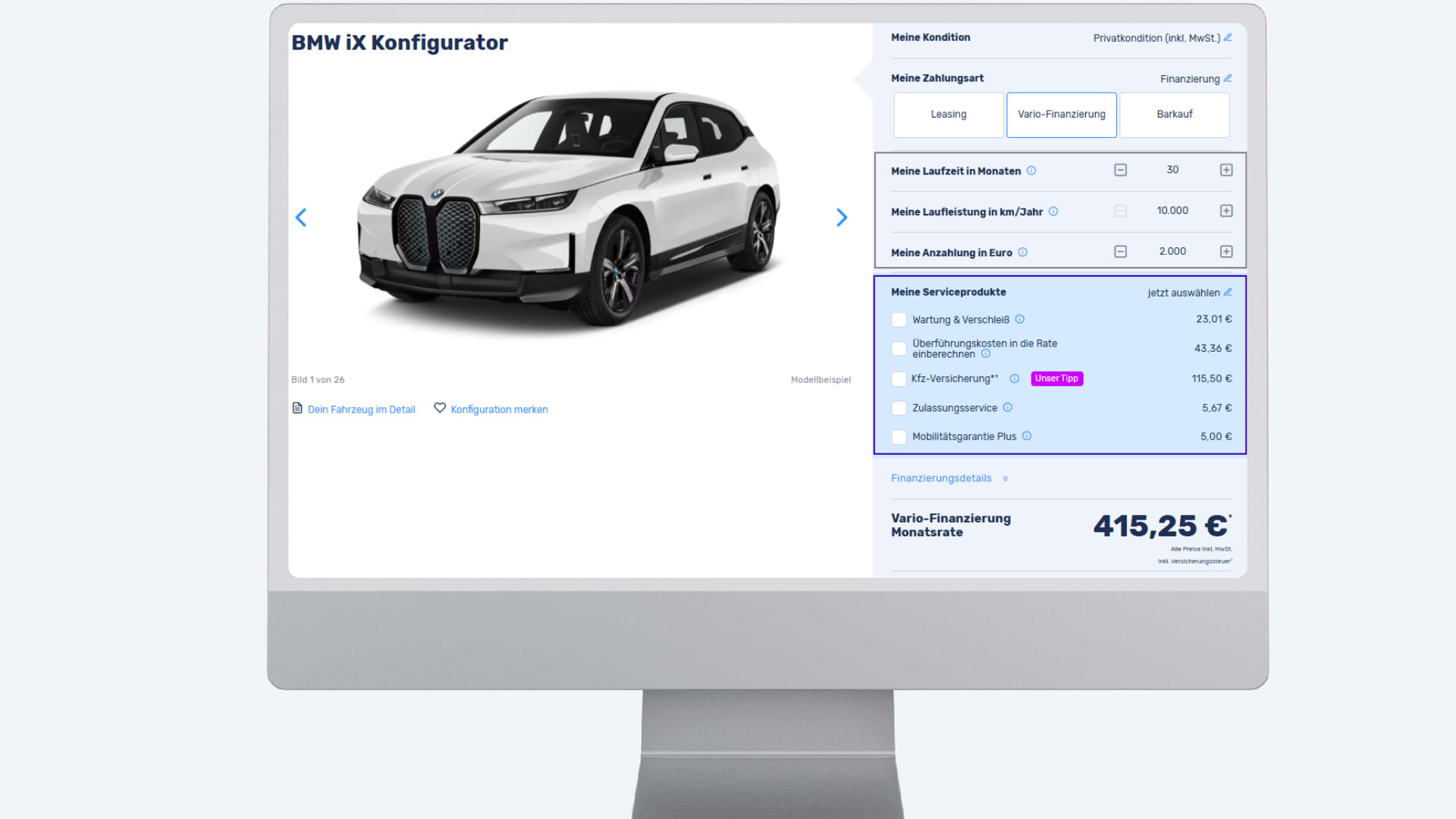Enable Wartung & Verschleiß checkbox
Screen dimensions: 1456x819
(899, 319)
